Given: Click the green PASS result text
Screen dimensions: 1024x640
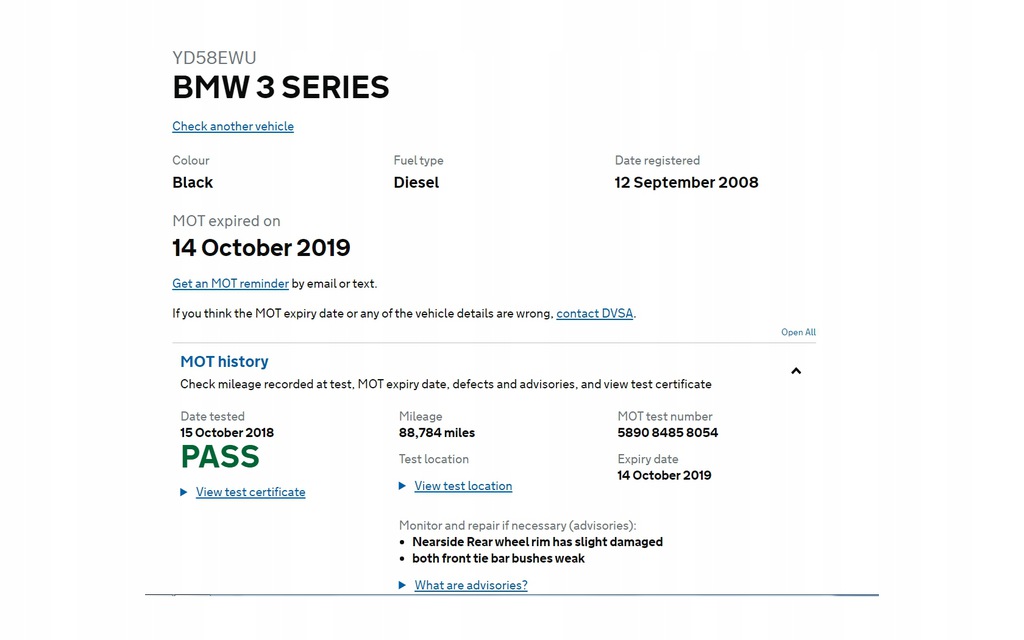Looking at the screenshot, I should tap(220, 456).
